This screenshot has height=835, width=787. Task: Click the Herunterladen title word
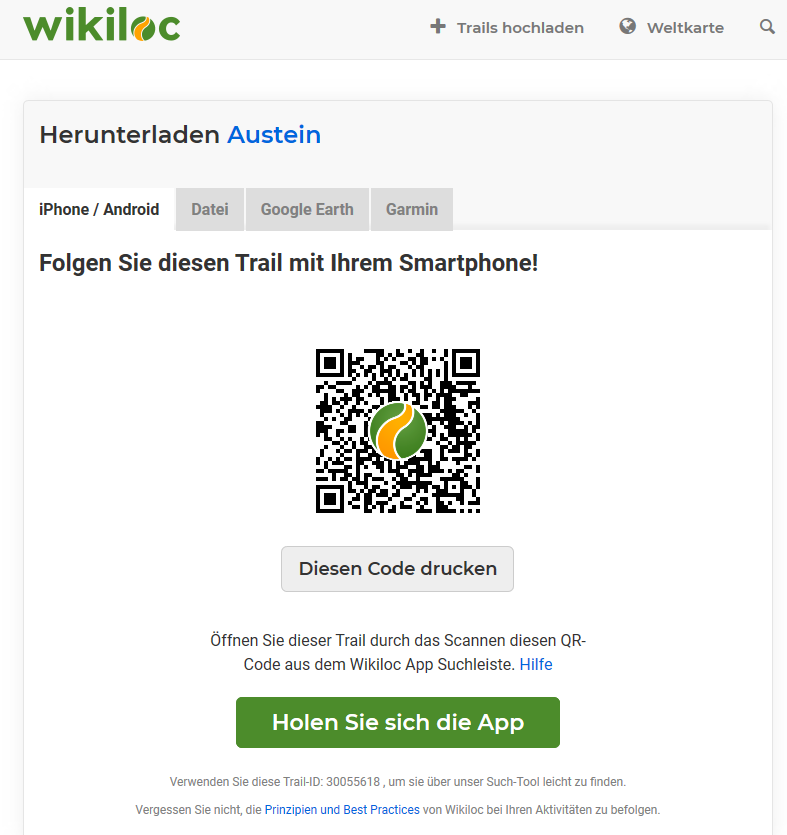(x=129, y=134)
